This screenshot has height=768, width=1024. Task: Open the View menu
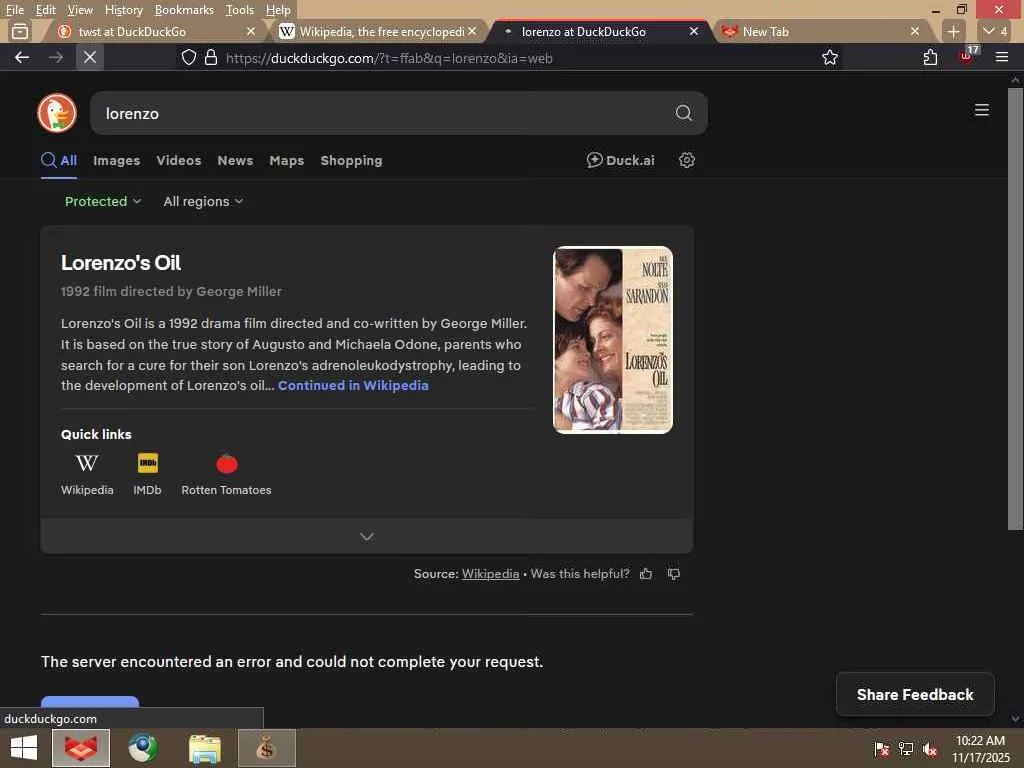(x=80, y=9)
